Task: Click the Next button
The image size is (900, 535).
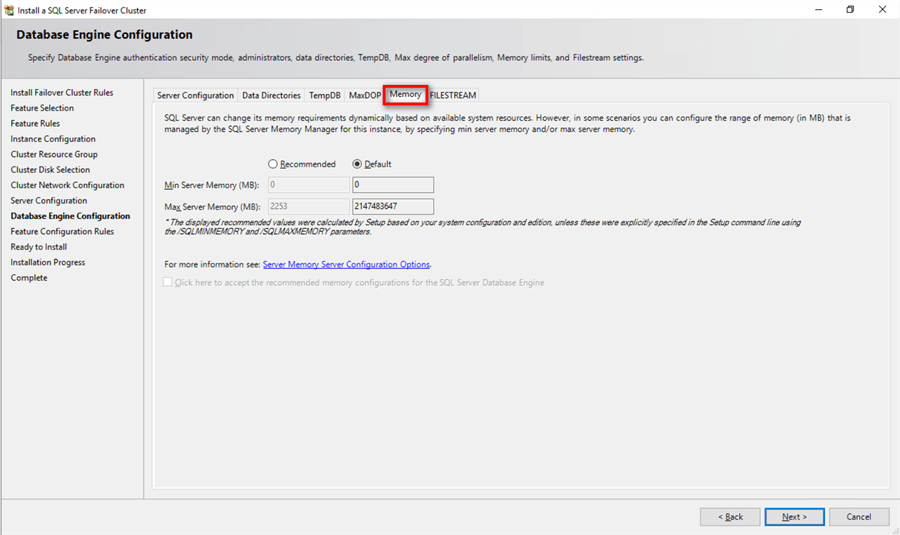Action: [794, 517]
